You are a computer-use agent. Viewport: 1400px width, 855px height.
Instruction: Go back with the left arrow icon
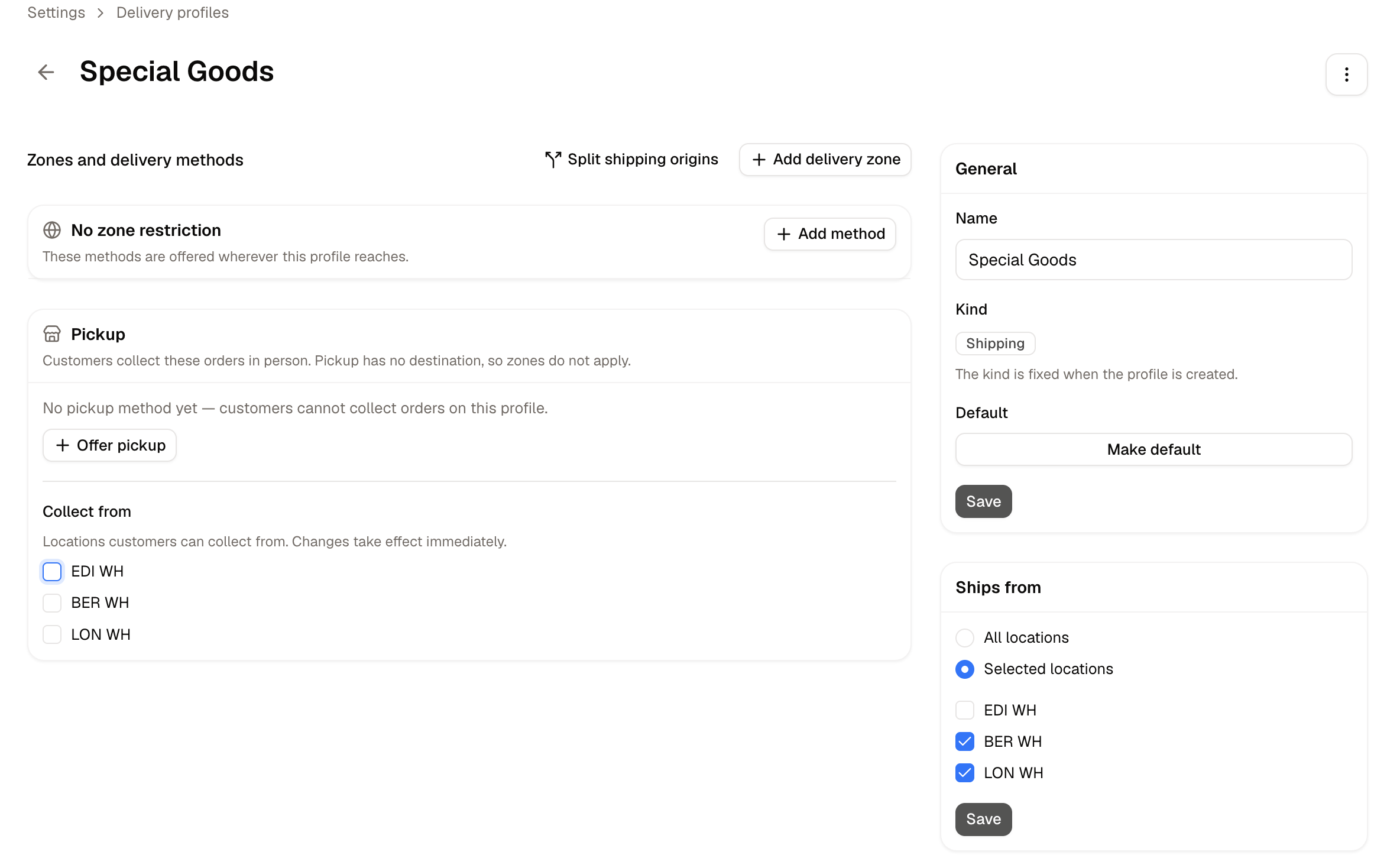[x=46, y=72]
